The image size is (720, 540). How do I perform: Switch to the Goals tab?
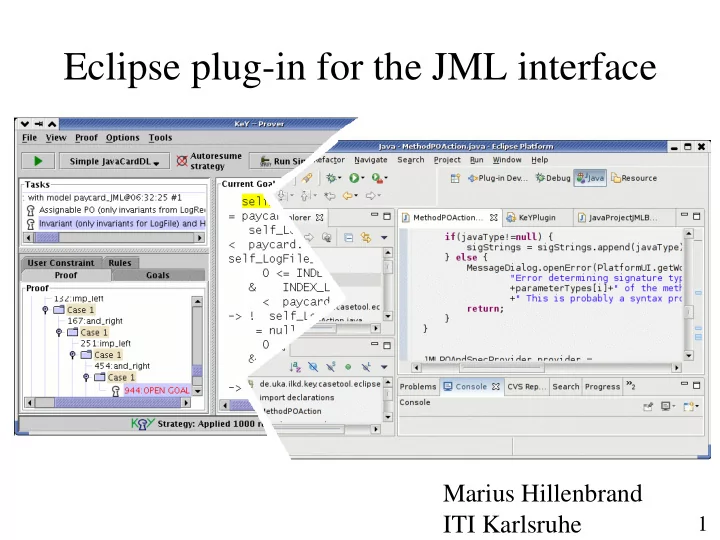click(158, 275)
